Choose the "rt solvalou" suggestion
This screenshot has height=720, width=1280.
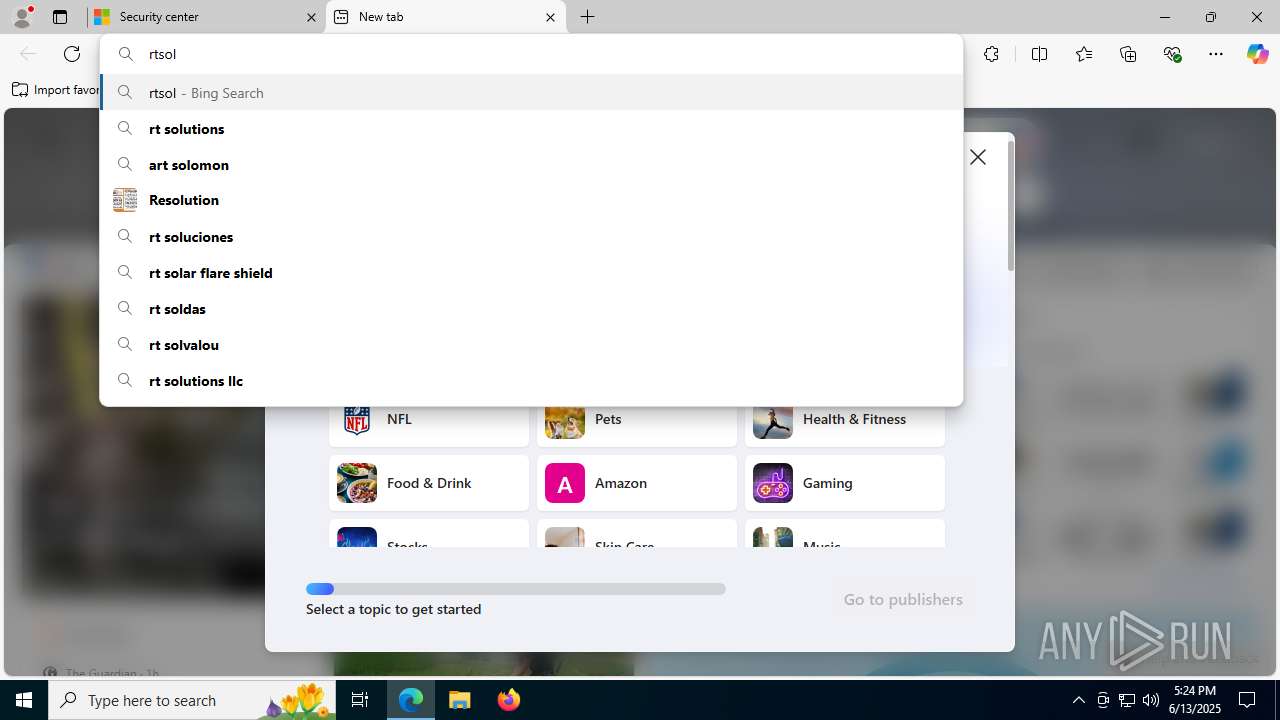(x=531, y=345)
